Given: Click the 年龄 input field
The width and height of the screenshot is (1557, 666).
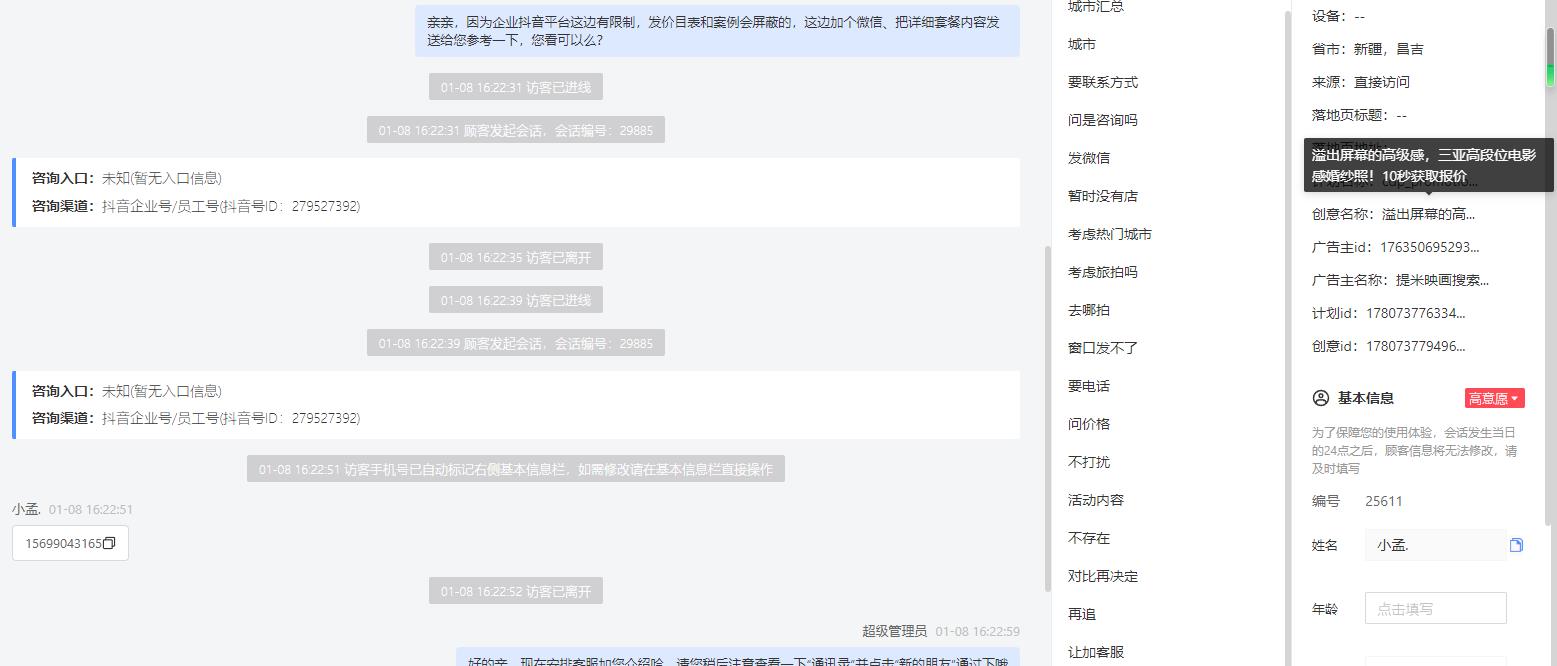Looking at the screenshot, I should click(x=1435, y=608).
